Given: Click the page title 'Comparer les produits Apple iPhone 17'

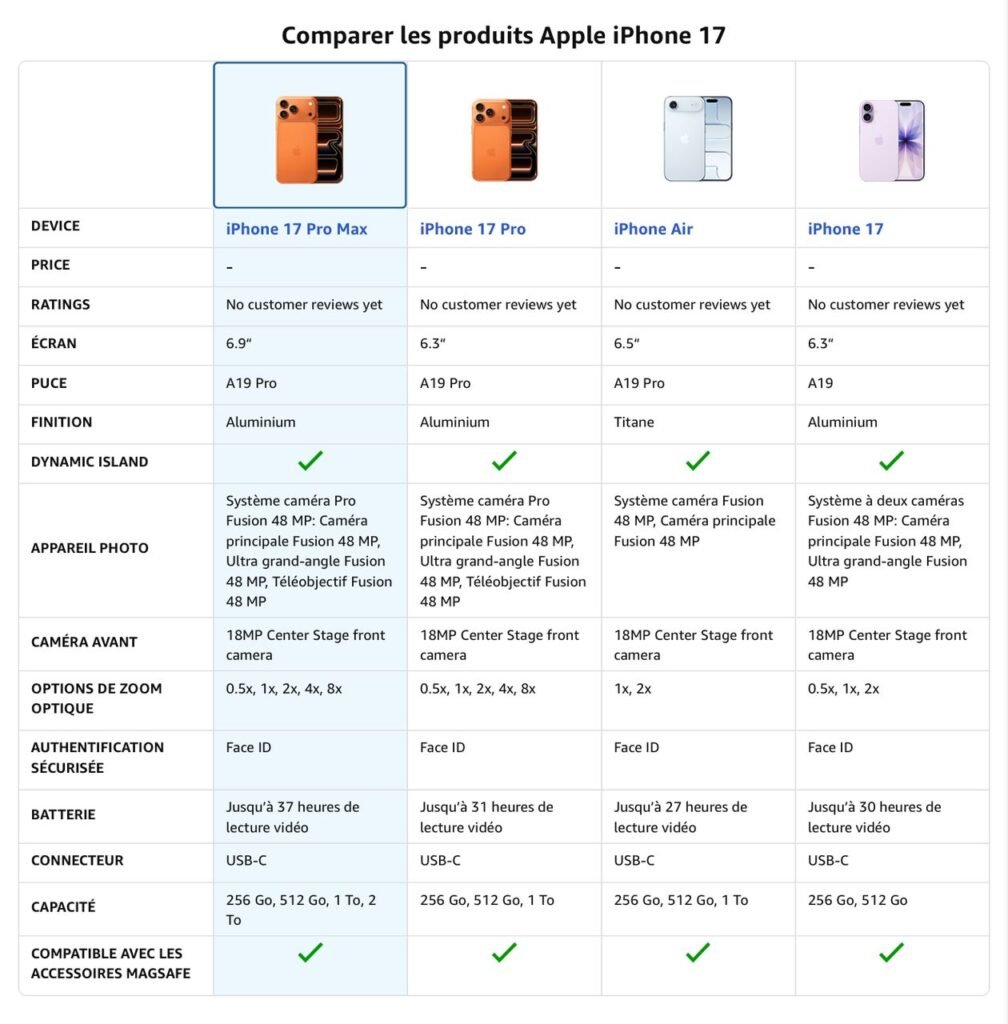Looking at the screenshot, I should 503,35.
